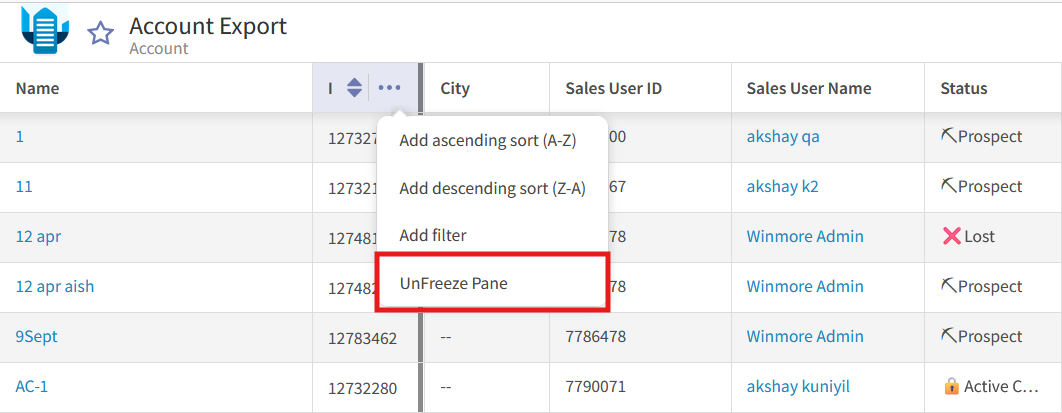The width and height of the screenshot is (1062, 413).
Task: Choose Add filter from the menu
Action: (433, 236)
